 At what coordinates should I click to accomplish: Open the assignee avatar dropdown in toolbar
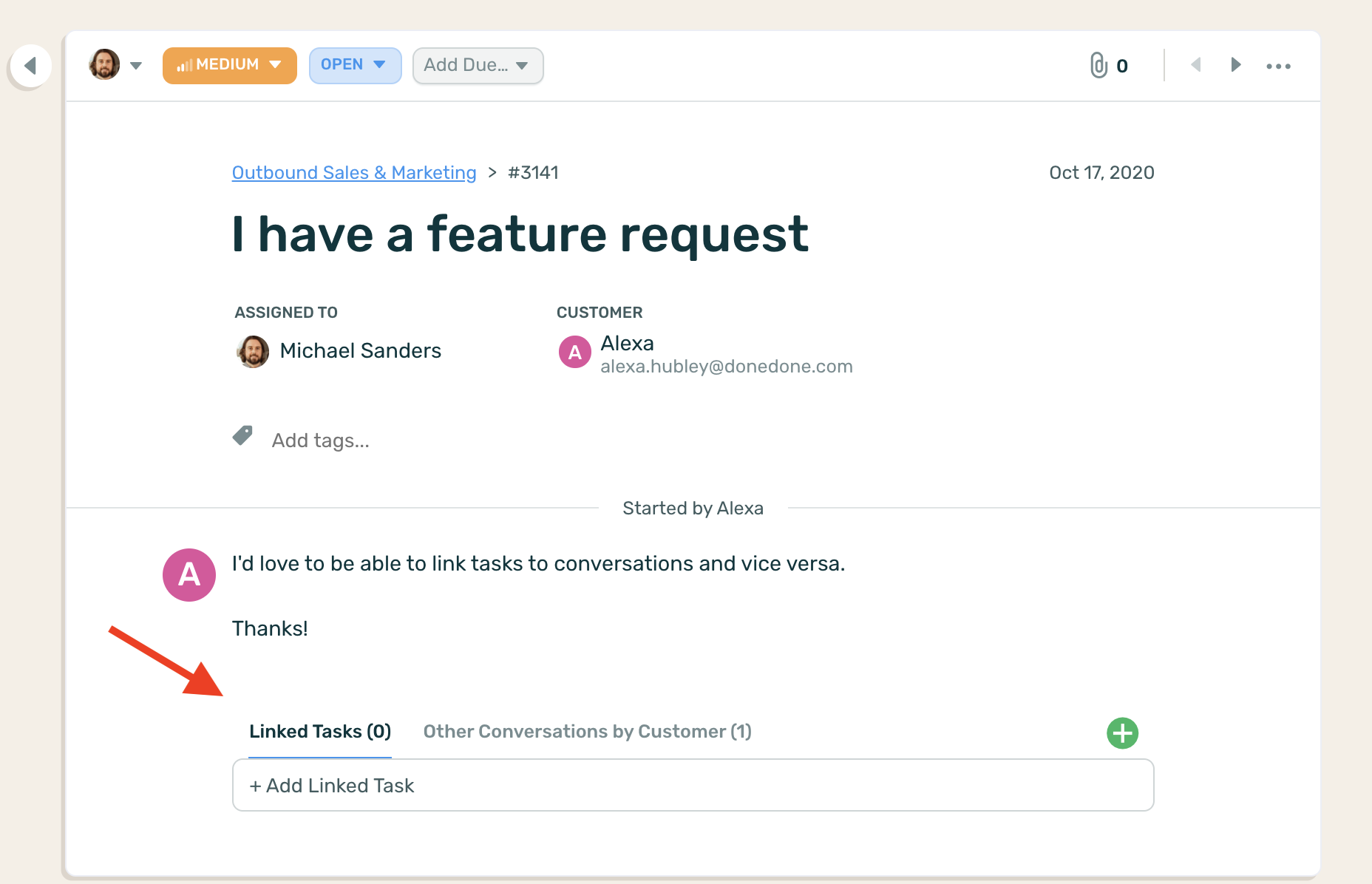pyautogui.click(x=115, y=65)
